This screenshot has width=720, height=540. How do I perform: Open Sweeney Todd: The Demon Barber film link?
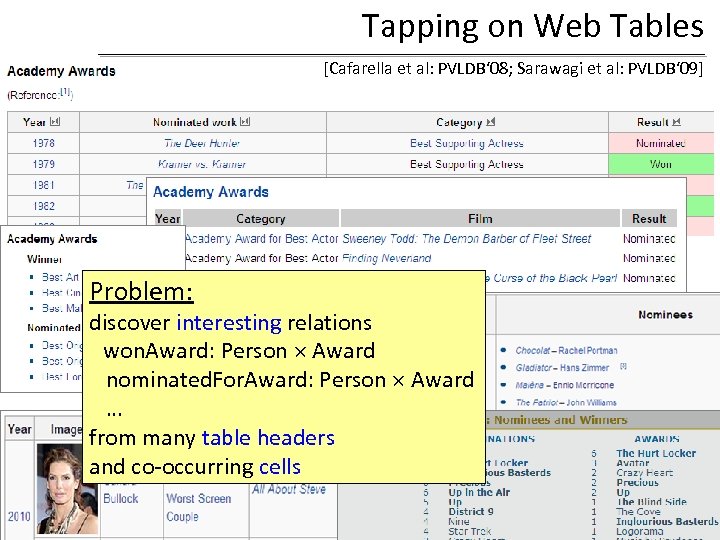pos(467,239)
